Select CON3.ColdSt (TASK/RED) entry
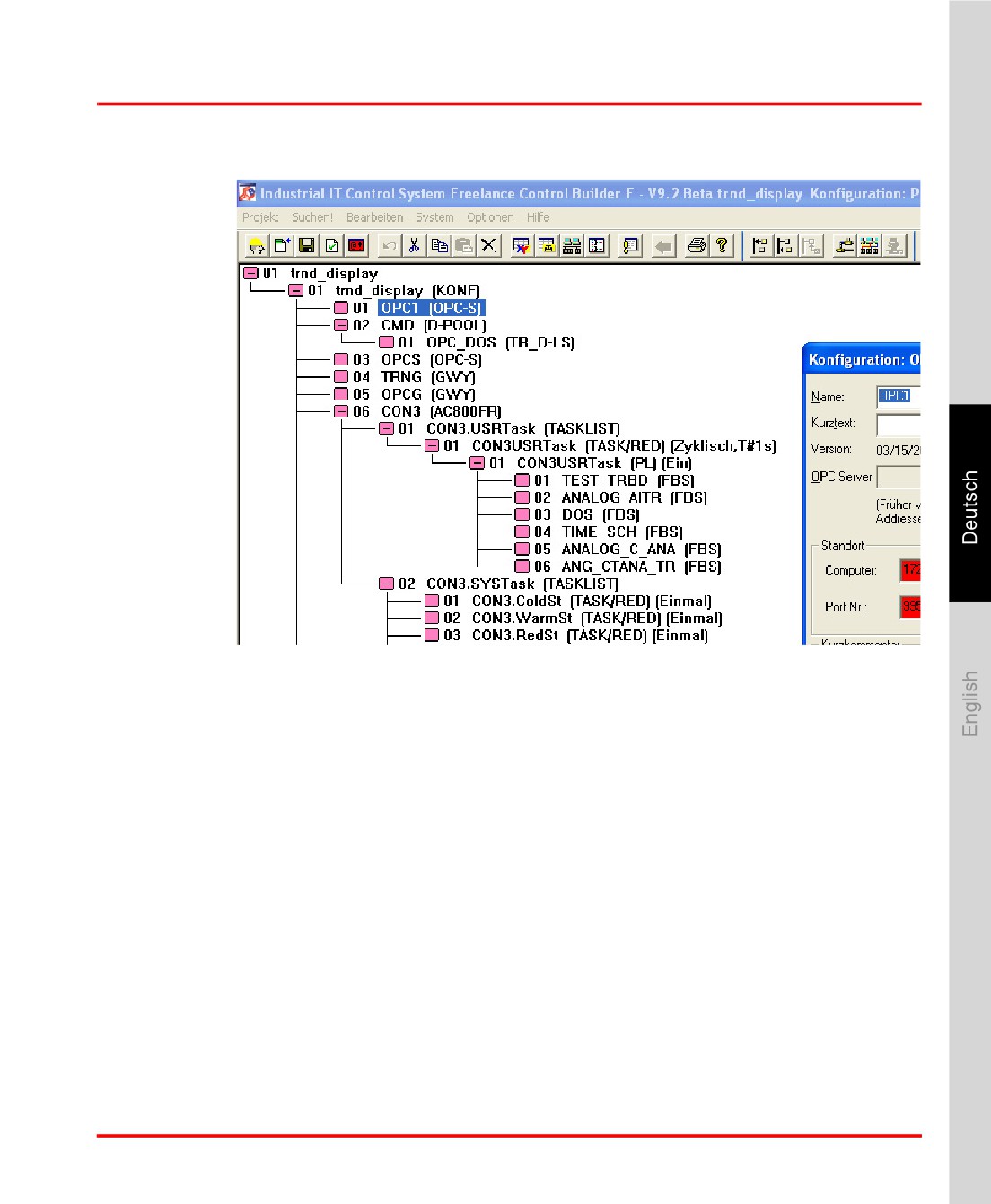Screen dimensions: 991x1204 tap(592, 601)
